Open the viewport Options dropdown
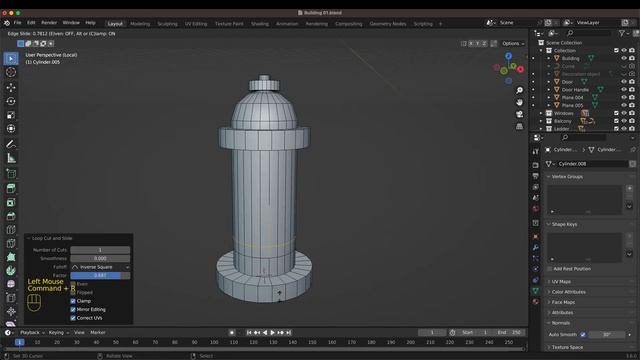Image resolution: width=640 pixels, height=360 pixels. pos(513,43)
